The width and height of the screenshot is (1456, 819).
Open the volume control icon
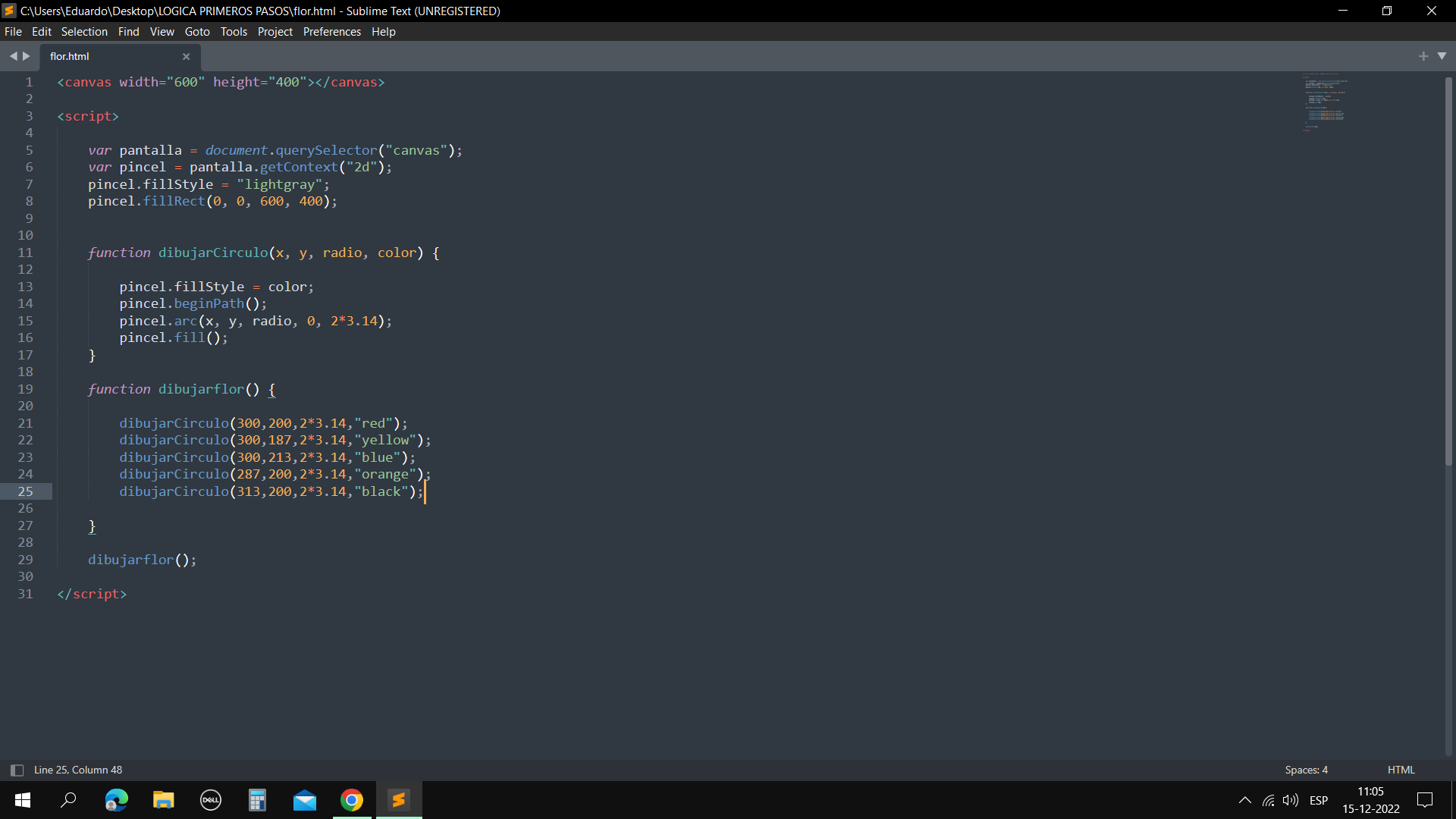point(1291,800)
